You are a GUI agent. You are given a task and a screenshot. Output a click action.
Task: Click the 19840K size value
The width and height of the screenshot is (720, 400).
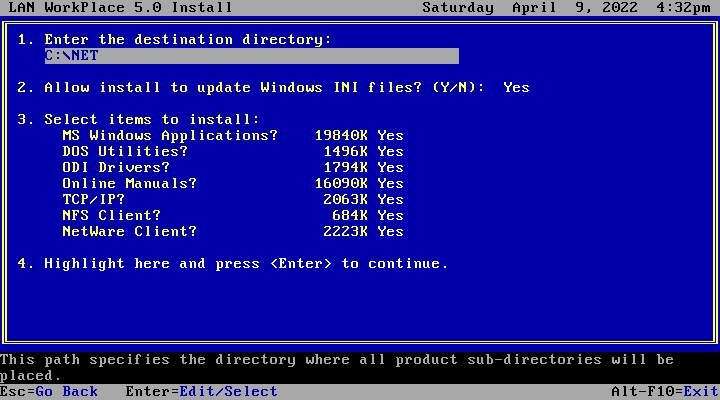pyautogui.click(x=341, y=135)
